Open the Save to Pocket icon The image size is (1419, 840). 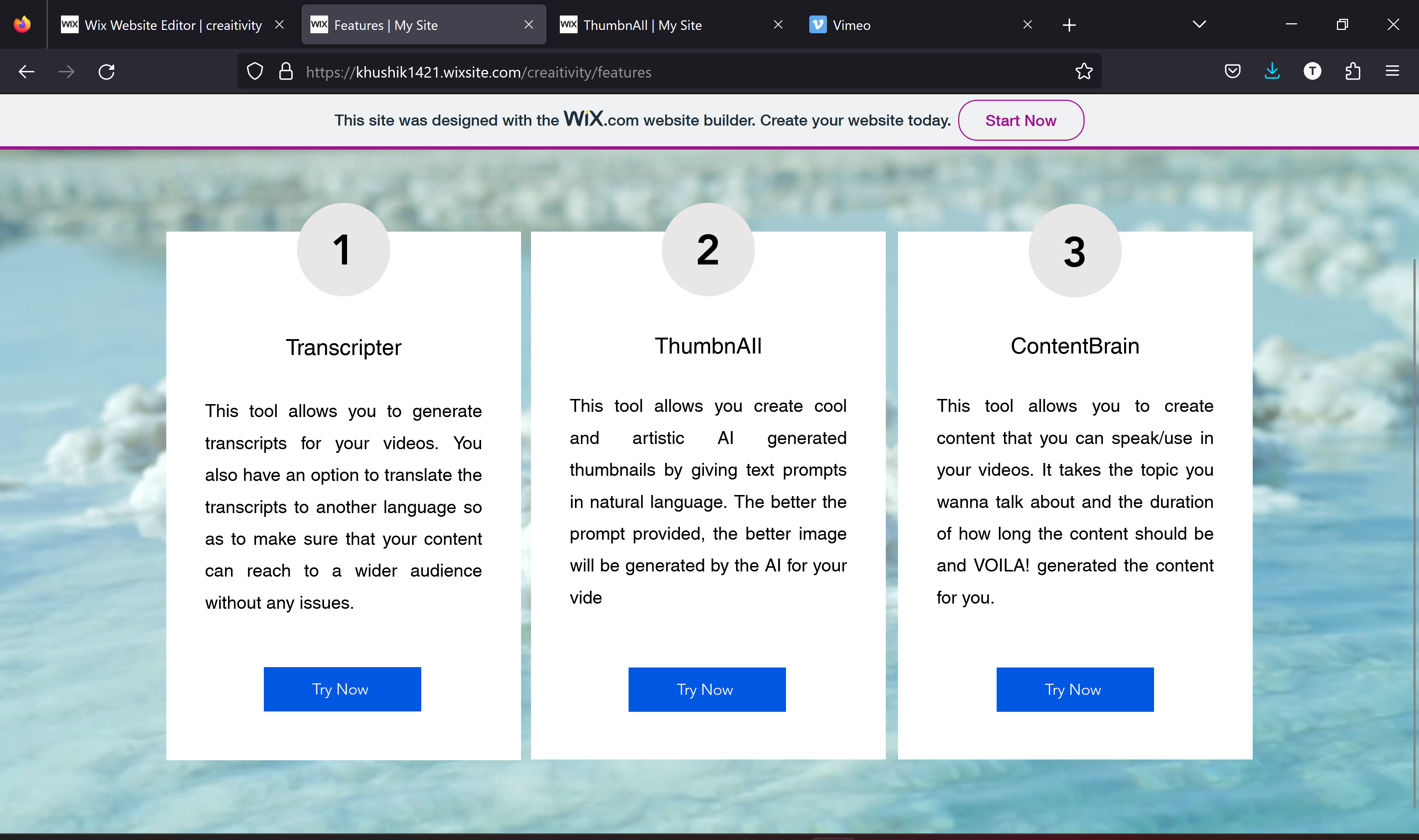click(1232, 72)
